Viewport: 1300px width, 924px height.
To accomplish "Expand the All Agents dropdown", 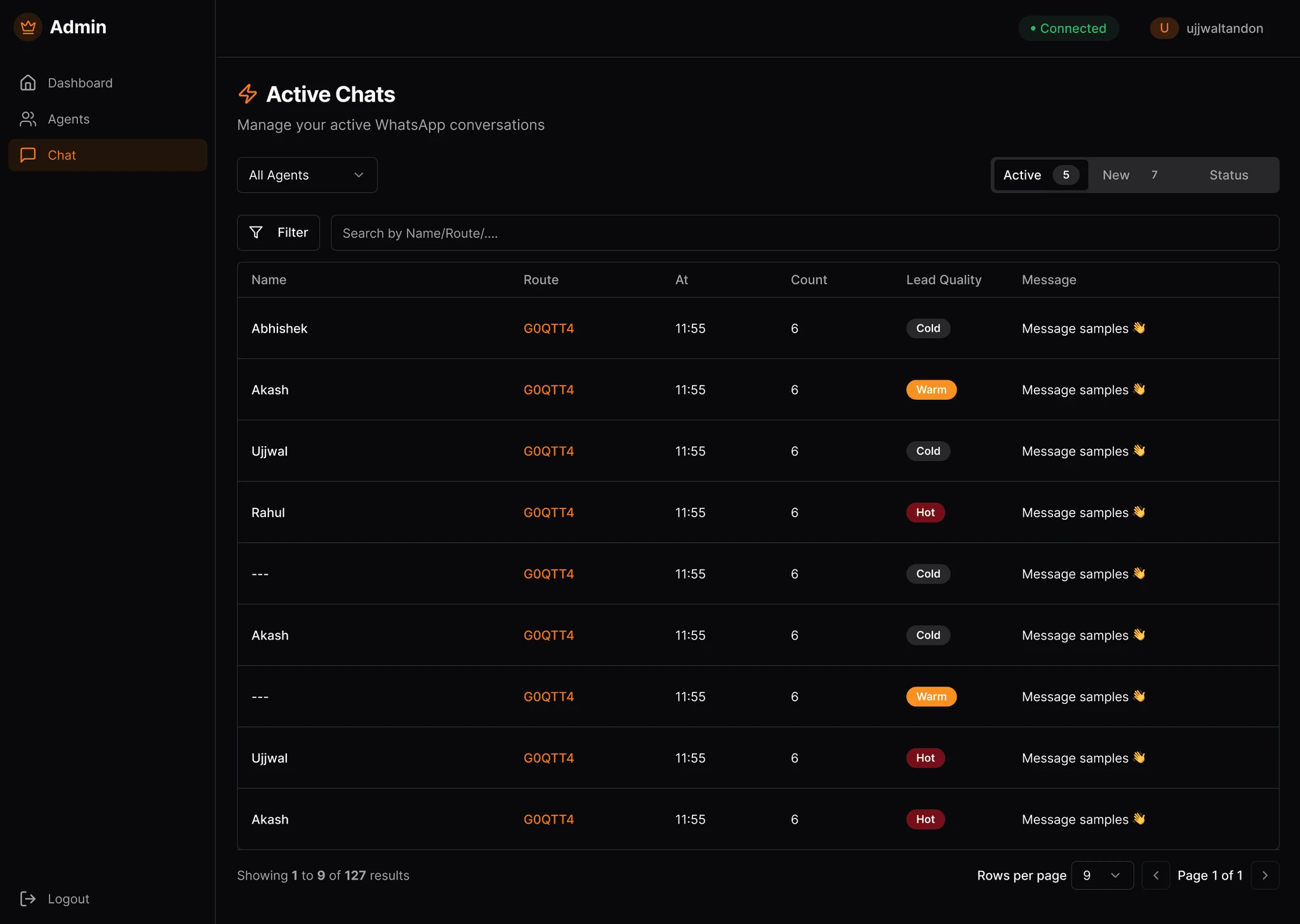I will coord(307,175).
